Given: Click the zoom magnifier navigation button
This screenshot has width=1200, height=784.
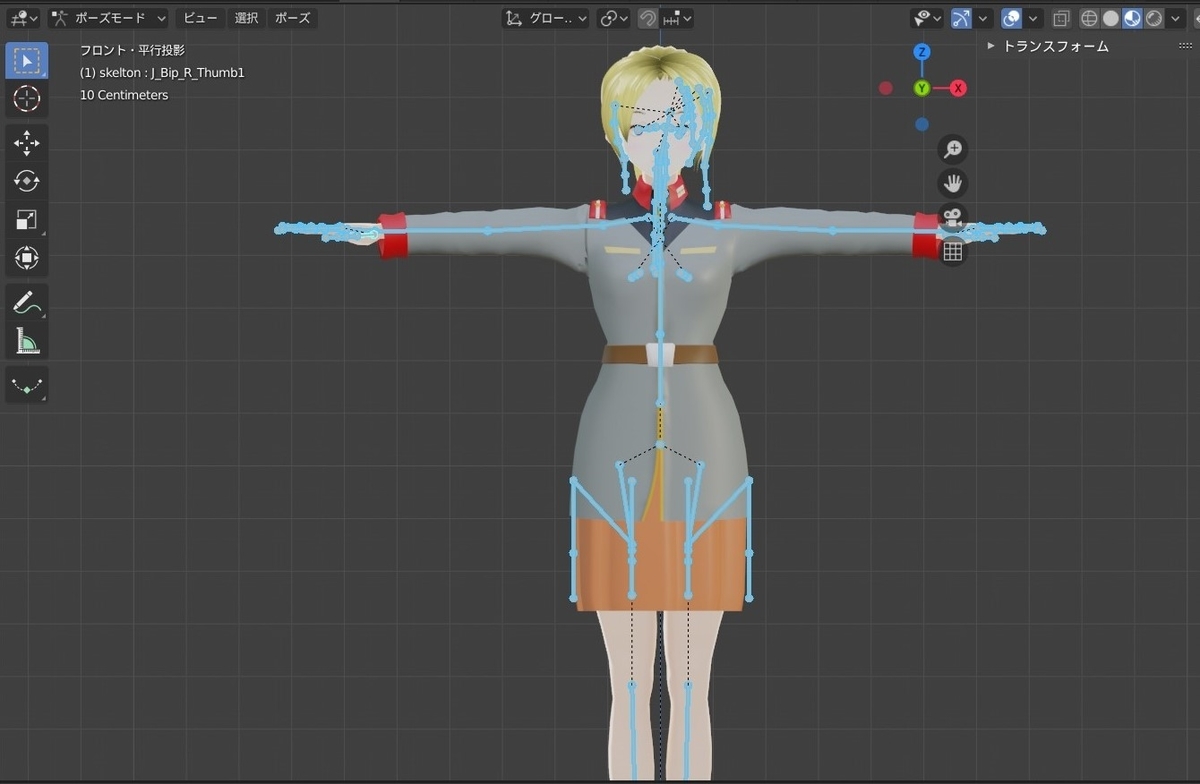Looking at the screenshot, I should tap(953, 149).
